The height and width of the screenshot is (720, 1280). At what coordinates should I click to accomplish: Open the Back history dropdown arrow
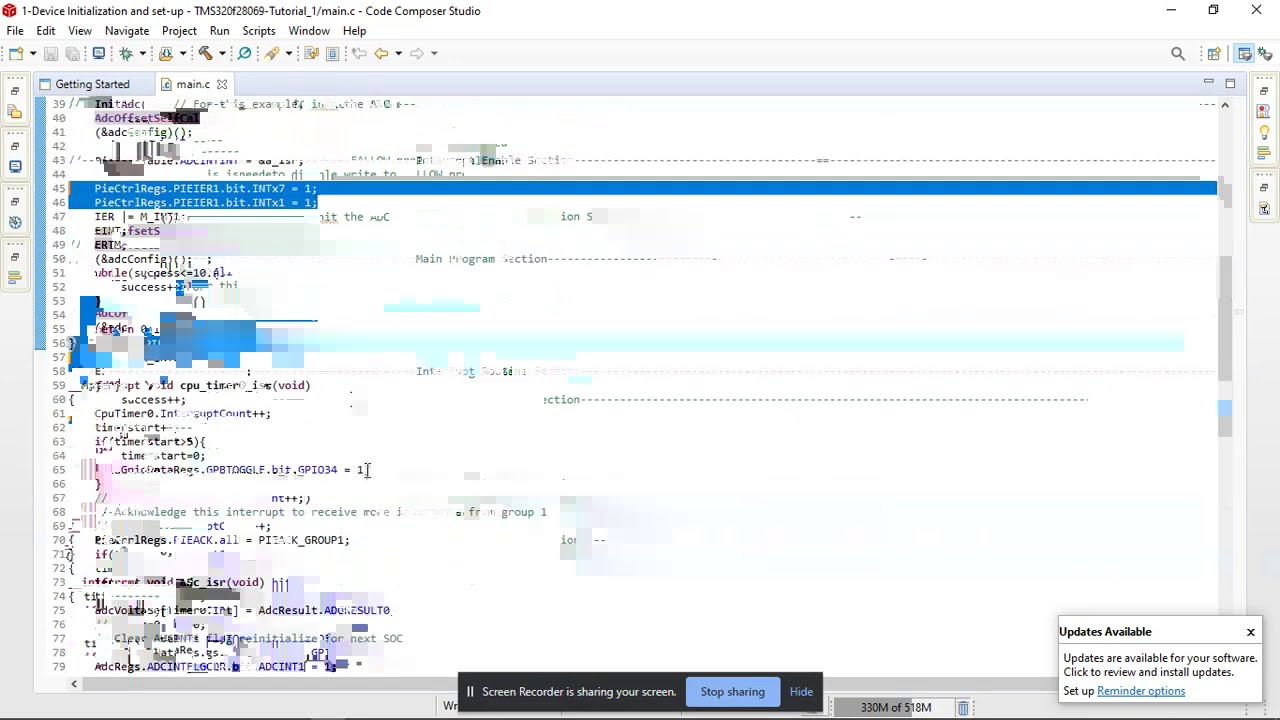point(398,53)
